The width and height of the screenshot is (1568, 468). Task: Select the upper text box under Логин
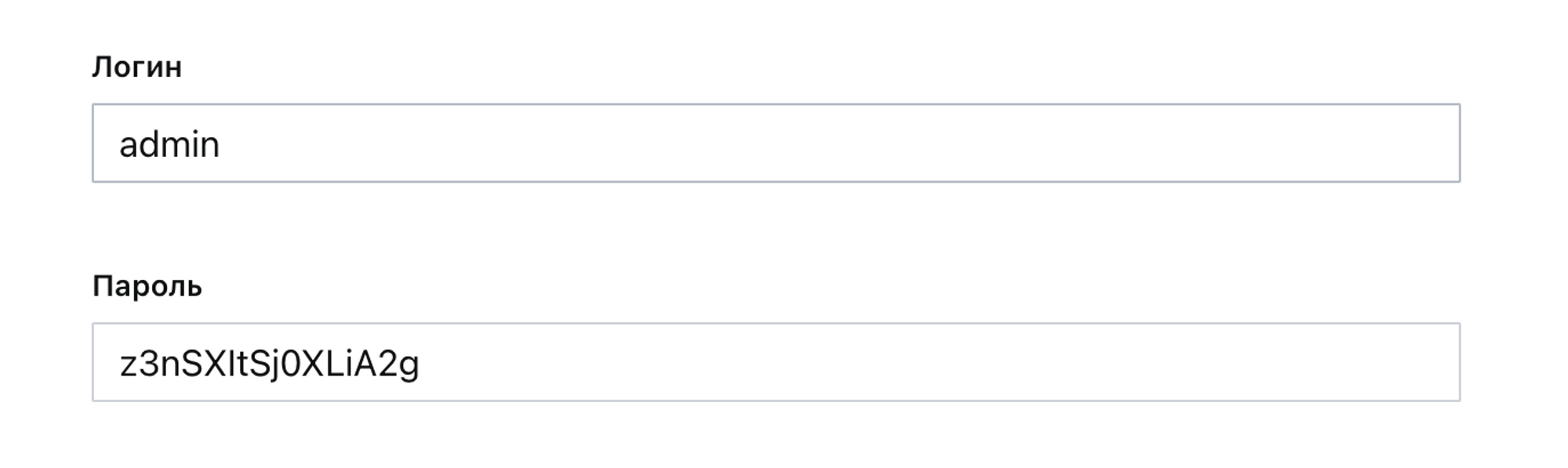776,143
